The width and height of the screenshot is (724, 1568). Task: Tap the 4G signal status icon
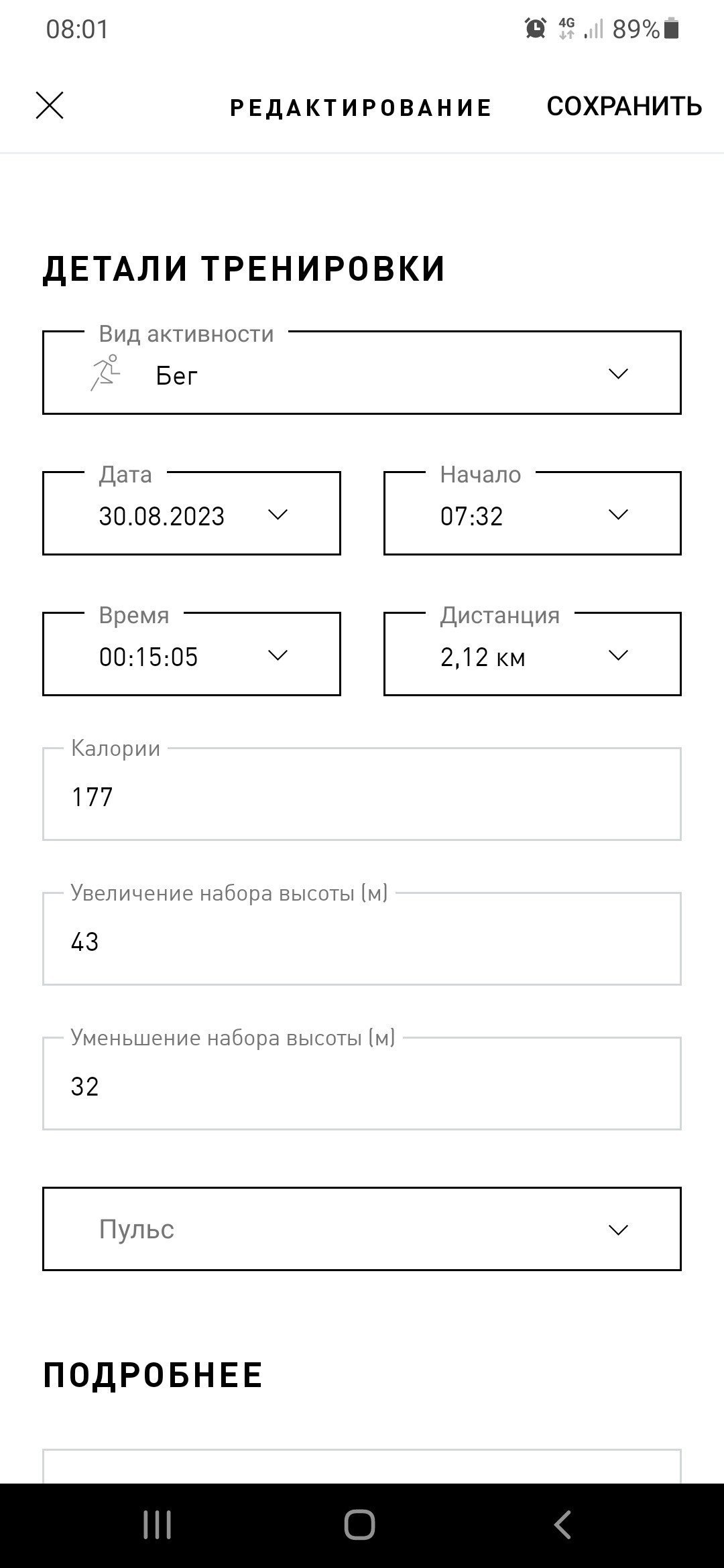click(566, 29)
